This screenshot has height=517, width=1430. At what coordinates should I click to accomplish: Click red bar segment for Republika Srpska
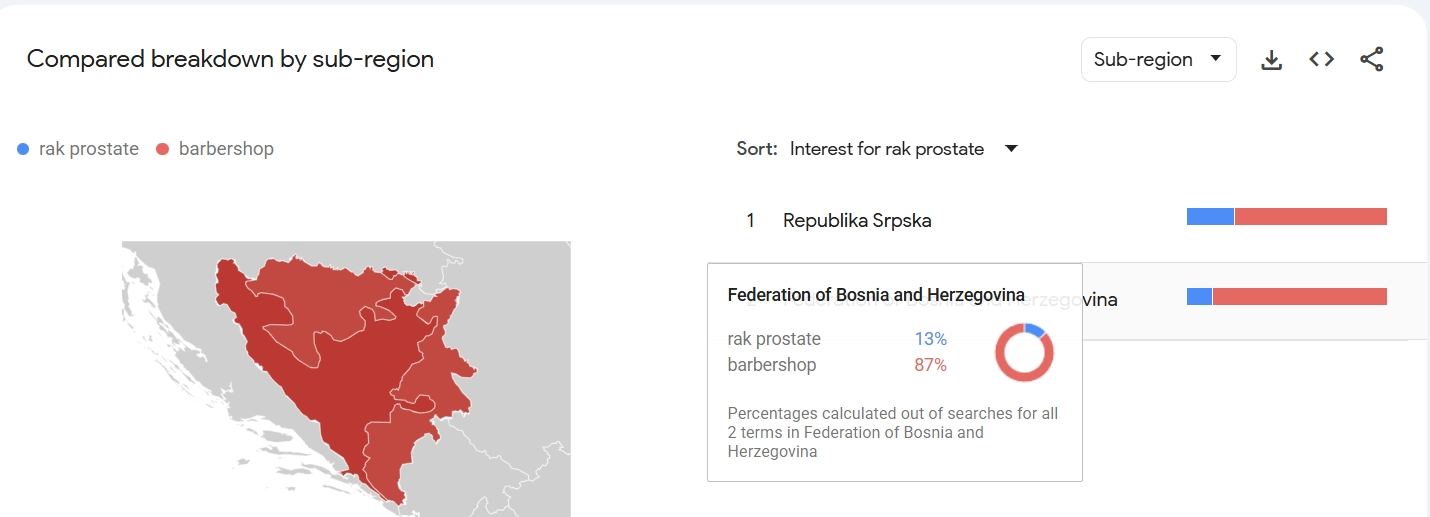pos(1310,217)
